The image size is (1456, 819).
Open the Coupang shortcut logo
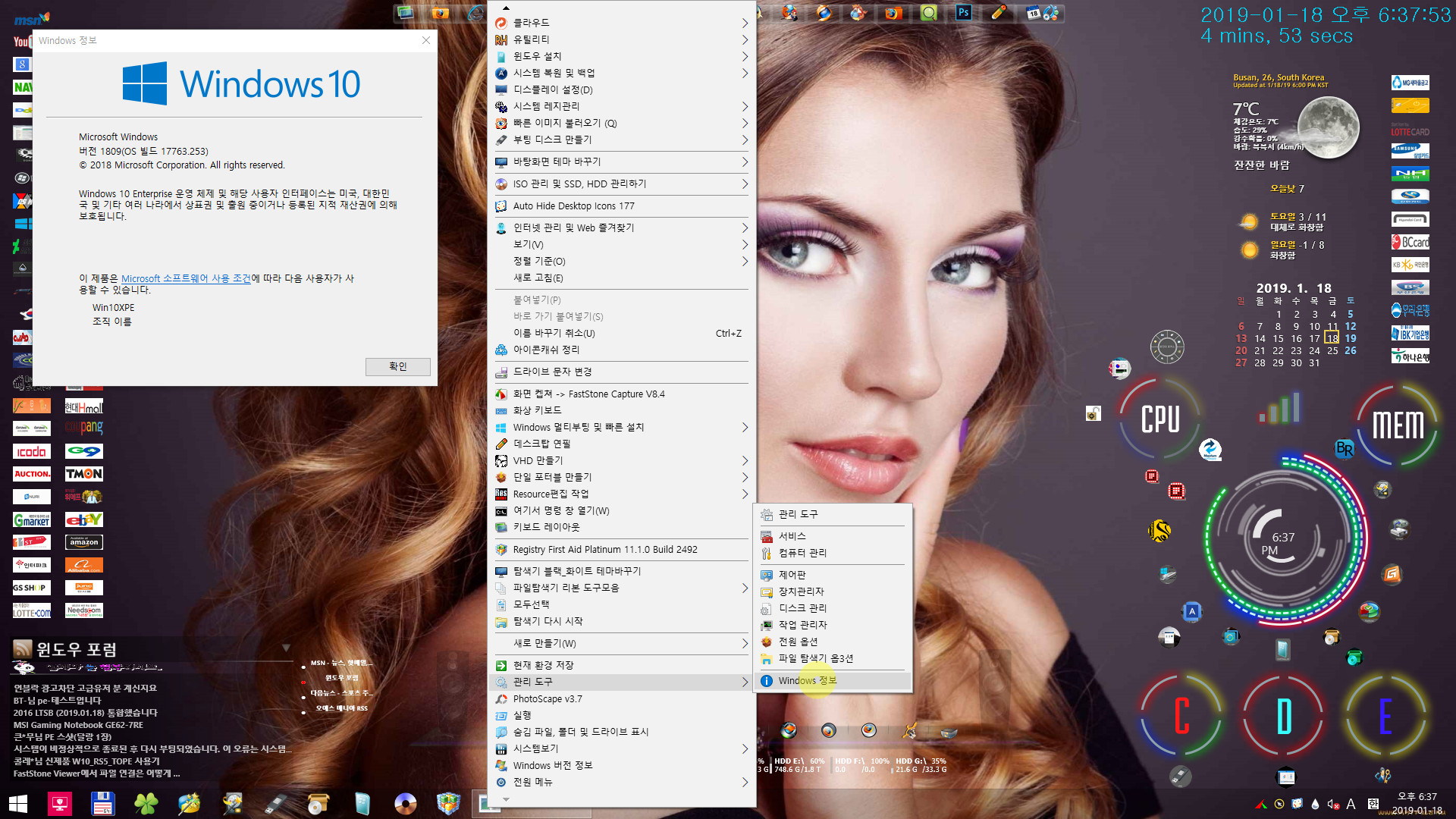coord(83,428)
